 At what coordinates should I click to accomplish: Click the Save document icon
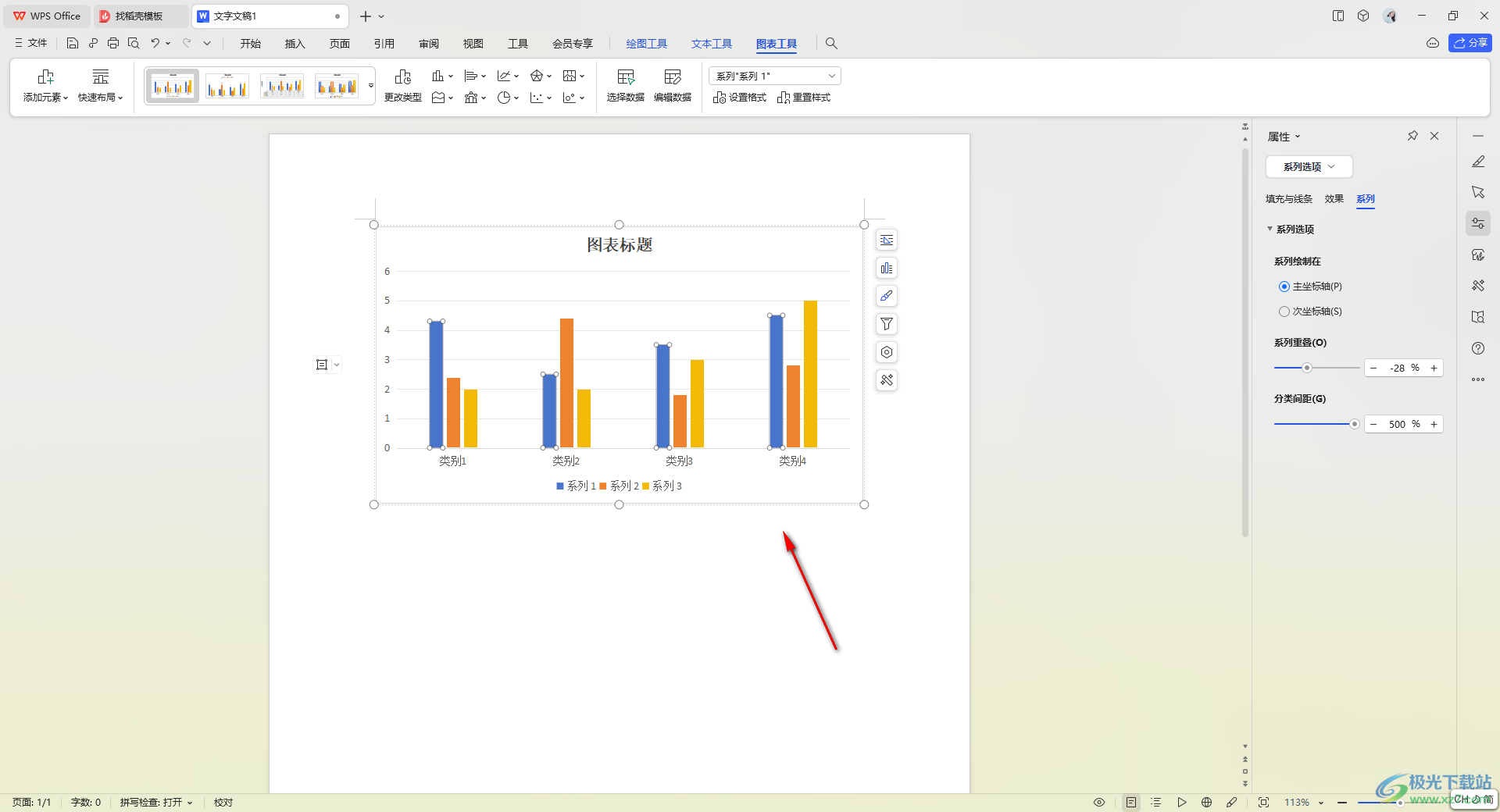coord(72,44)
